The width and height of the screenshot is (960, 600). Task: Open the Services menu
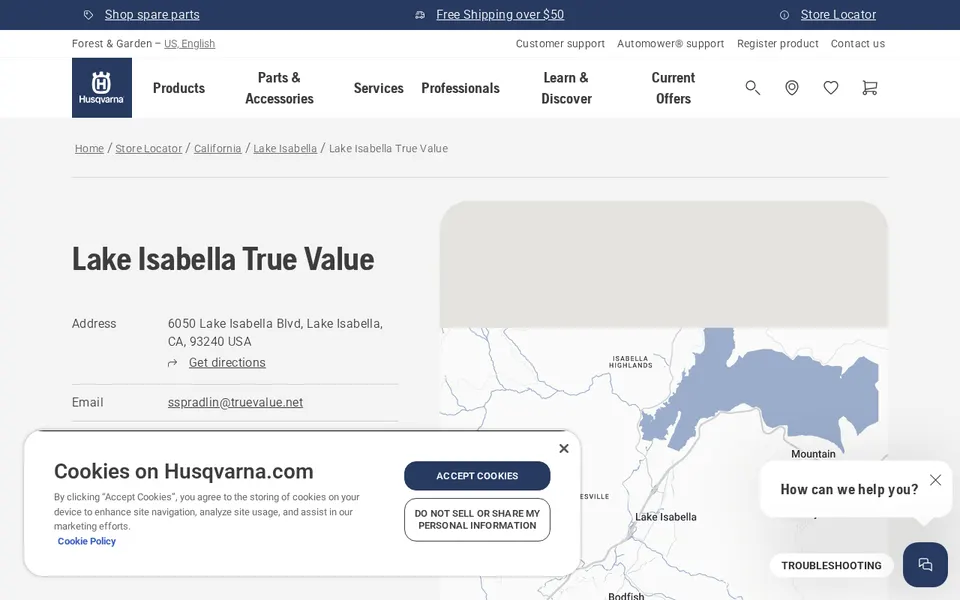click(x=378, y=88)
